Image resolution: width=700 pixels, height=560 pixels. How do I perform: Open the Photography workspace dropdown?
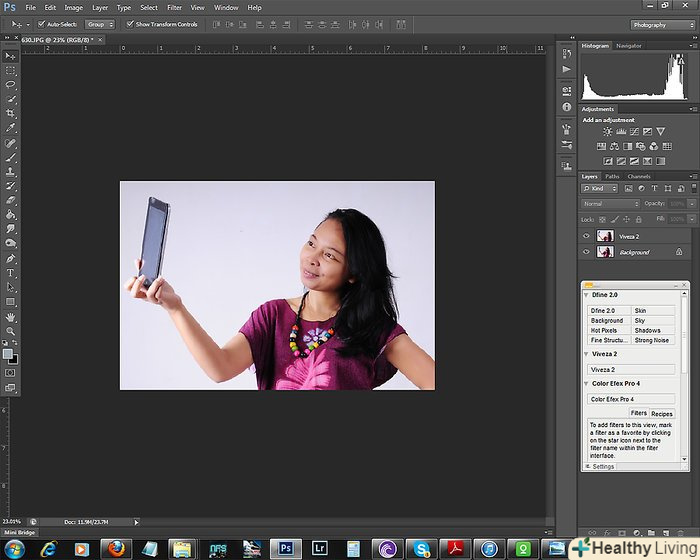click(661, 24)
